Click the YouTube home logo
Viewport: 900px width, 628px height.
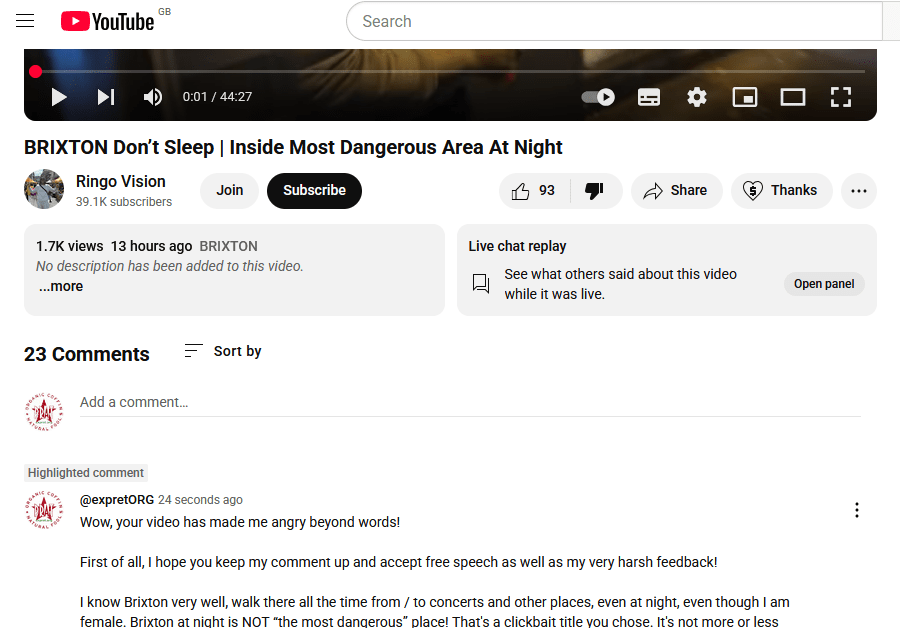[x=107, y=21]
